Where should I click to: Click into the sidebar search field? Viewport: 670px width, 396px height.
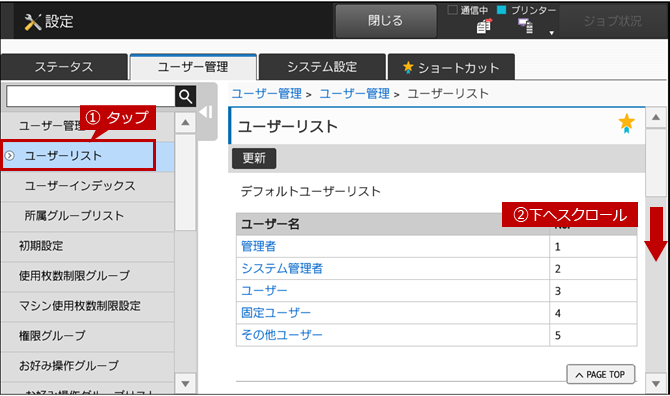(x=91, y=97)
